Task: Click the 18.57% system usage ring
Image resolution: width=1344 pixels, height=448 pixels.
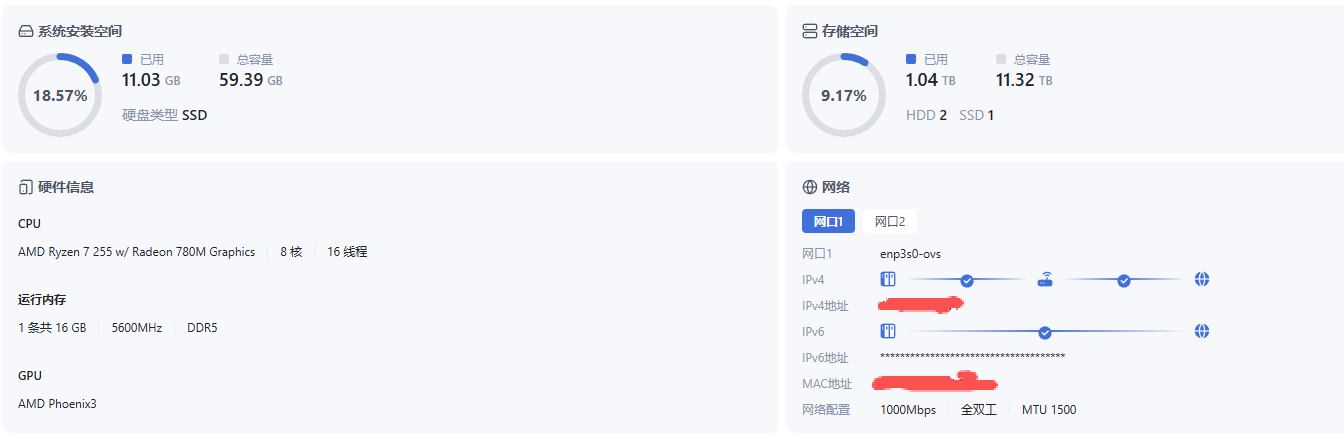Action: click(60, 96)
